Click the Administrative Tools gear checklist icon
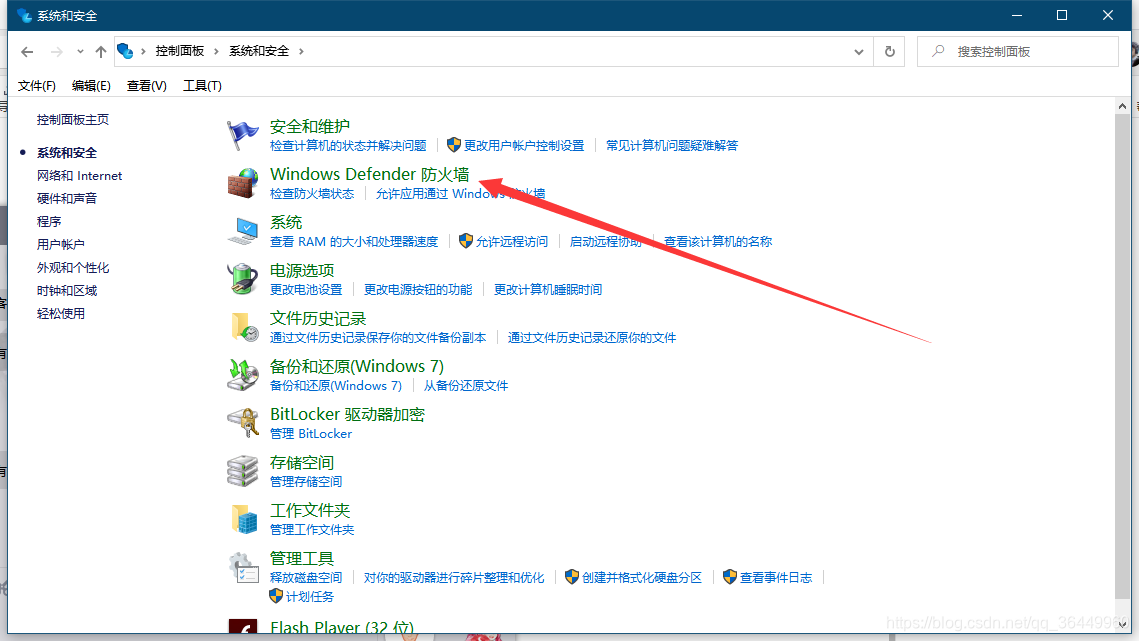This screenshot has height=641, width=1139. pos(242,568)
